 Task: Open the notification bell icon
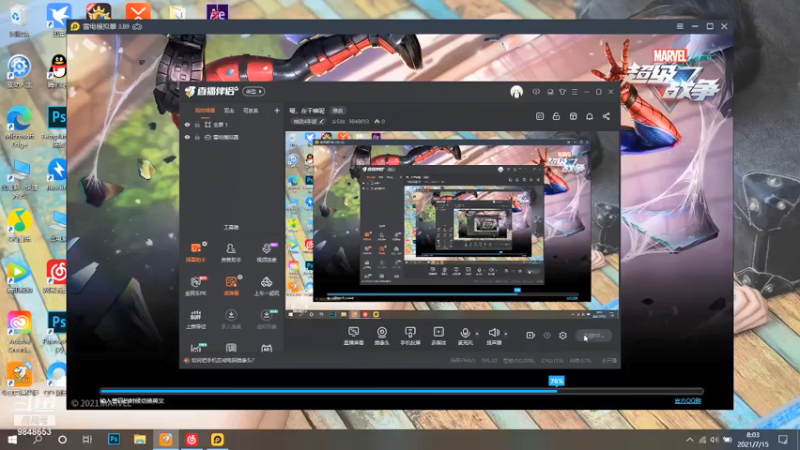pos(589,116)
